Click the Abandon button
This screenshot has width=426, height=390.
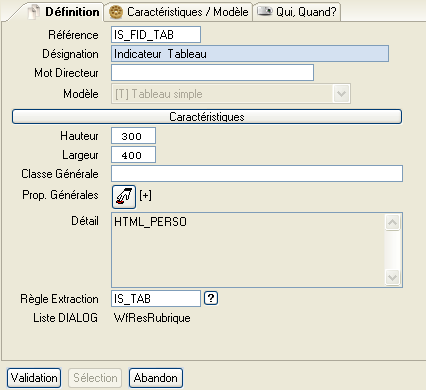pos(156,378)
